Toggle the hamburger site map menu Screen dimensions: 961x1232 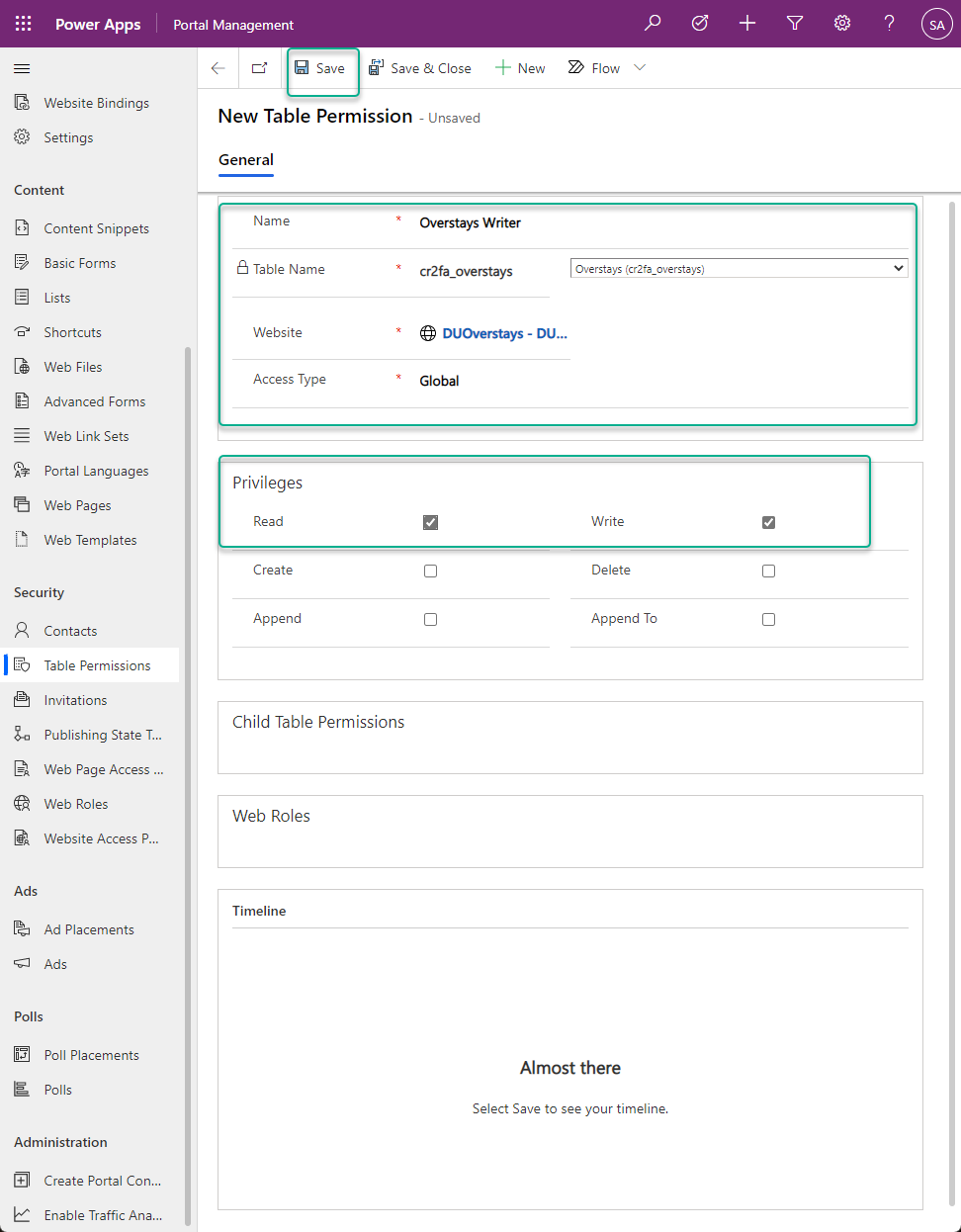pos(22,68)
